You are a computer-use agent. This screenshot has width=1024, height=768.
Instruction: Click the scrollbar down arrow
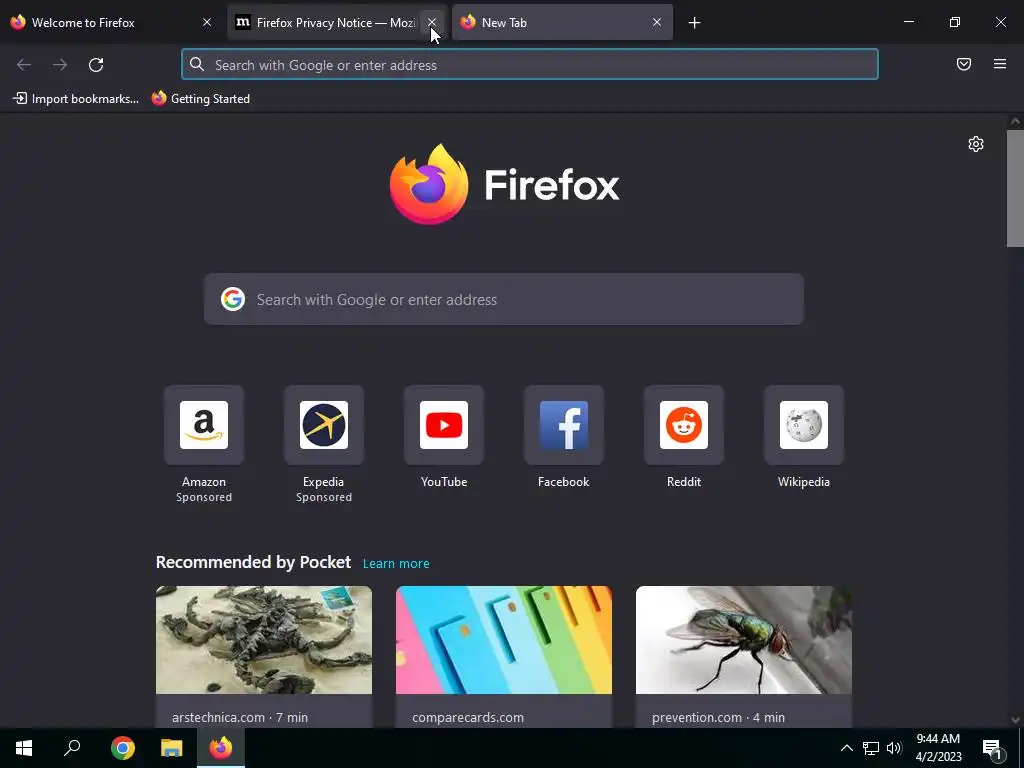point(1015,720)
